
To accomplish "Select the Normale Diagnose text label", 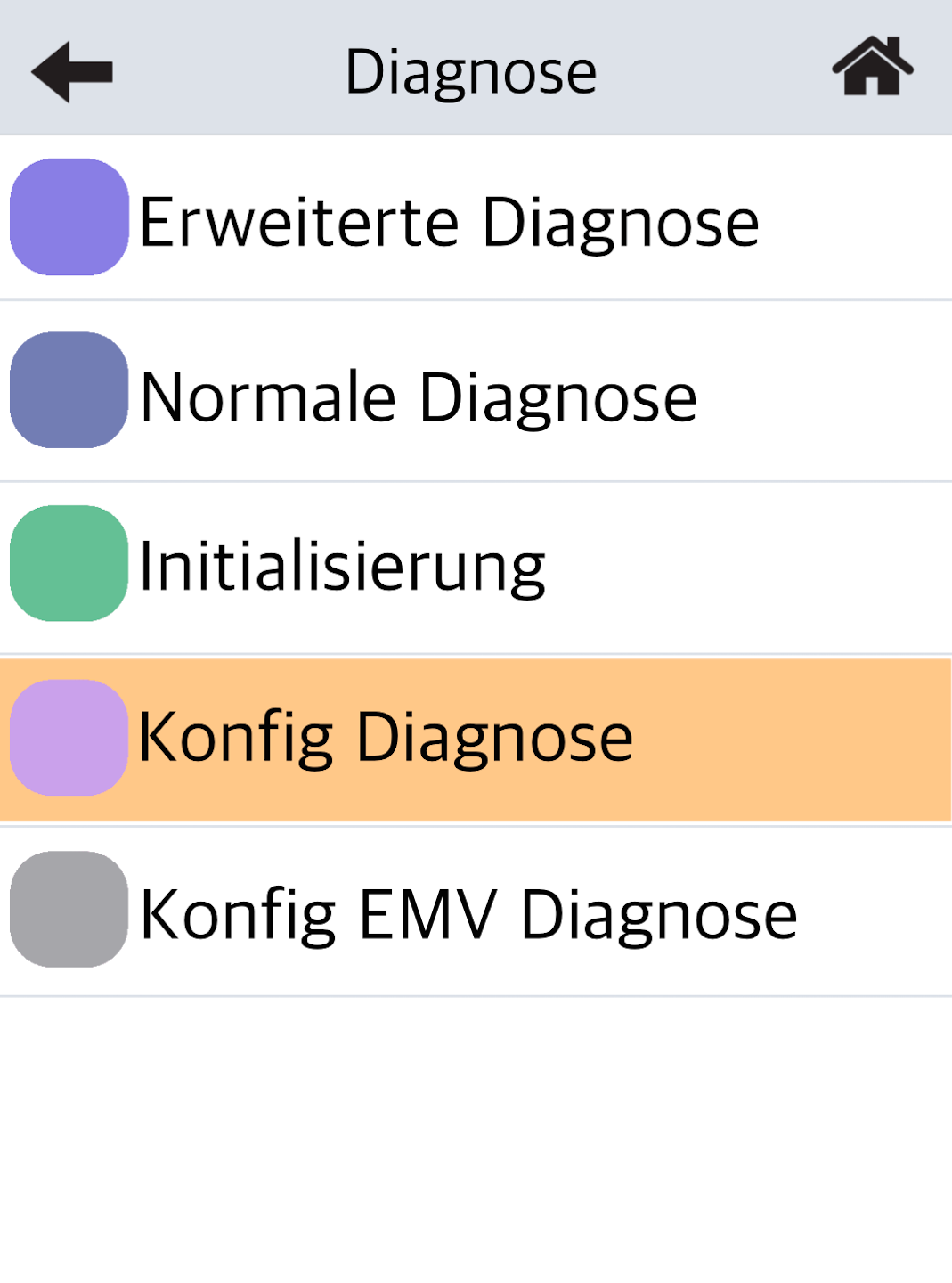I will 419,396.
